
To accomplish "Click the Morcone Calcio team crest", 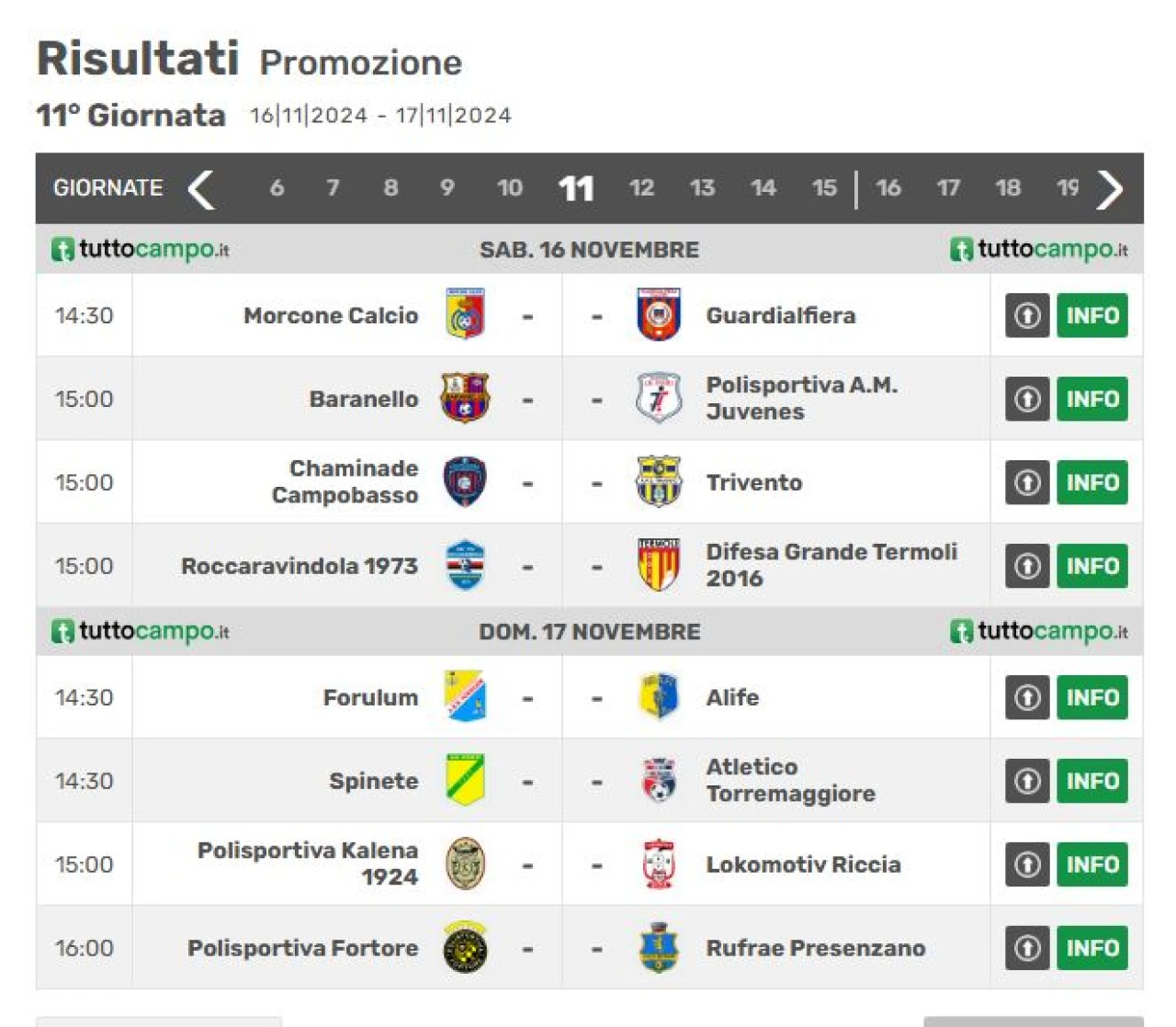I will click(466, 315).
